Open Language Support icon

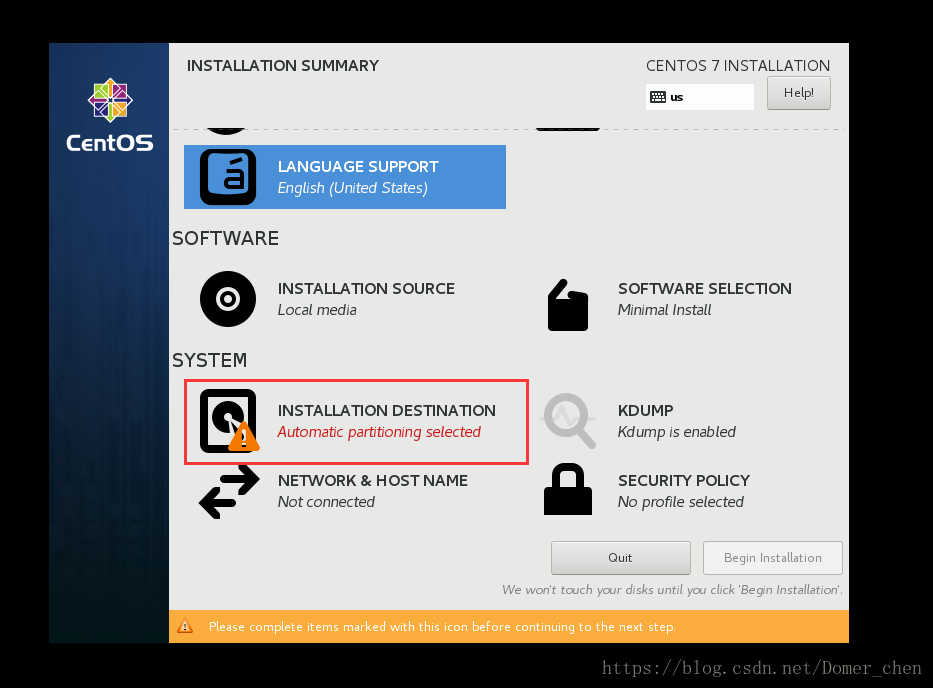click(228, 177)
